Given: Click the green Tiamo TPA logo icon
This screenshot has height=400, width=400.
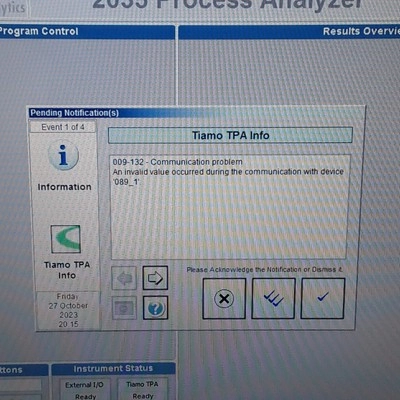Looking at the screenshot, I should [x=66, y=239].
